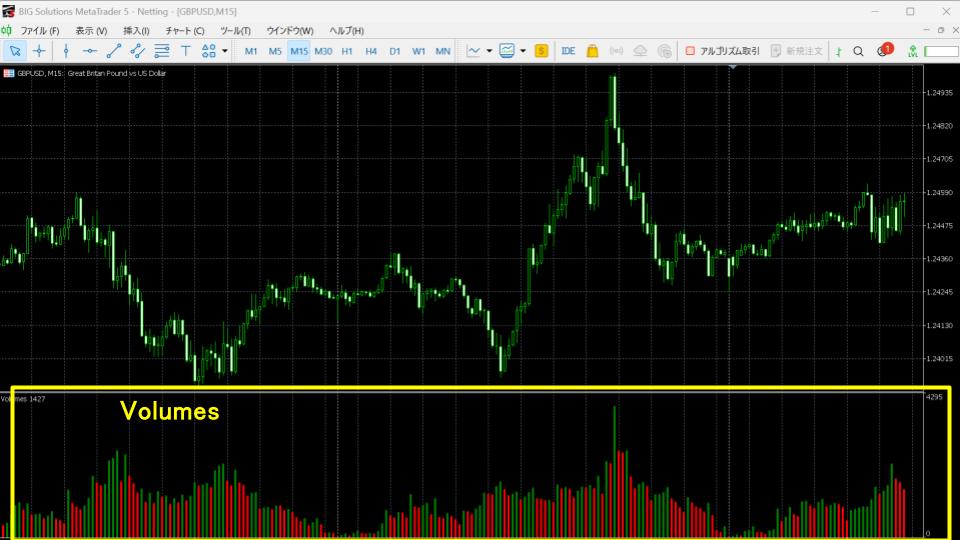This screenshot has height=540, width=960.
Task: Expand chart templates dropdown arrow
Action: click(x=523, y=51)
